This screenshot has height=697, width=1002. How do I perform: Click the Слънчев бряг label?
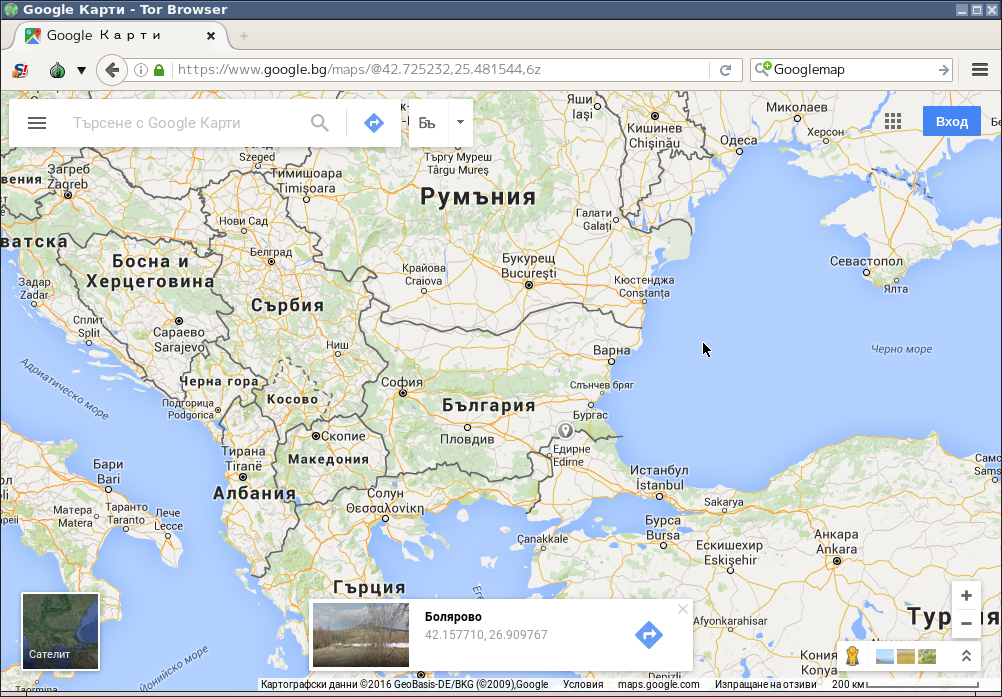[x=601, y=385]
